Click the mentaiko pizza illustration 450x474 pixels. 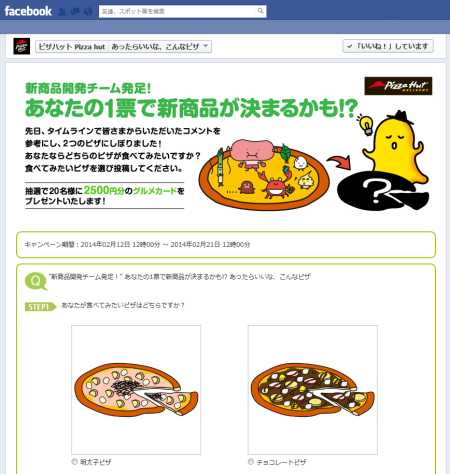click(136, 389)
